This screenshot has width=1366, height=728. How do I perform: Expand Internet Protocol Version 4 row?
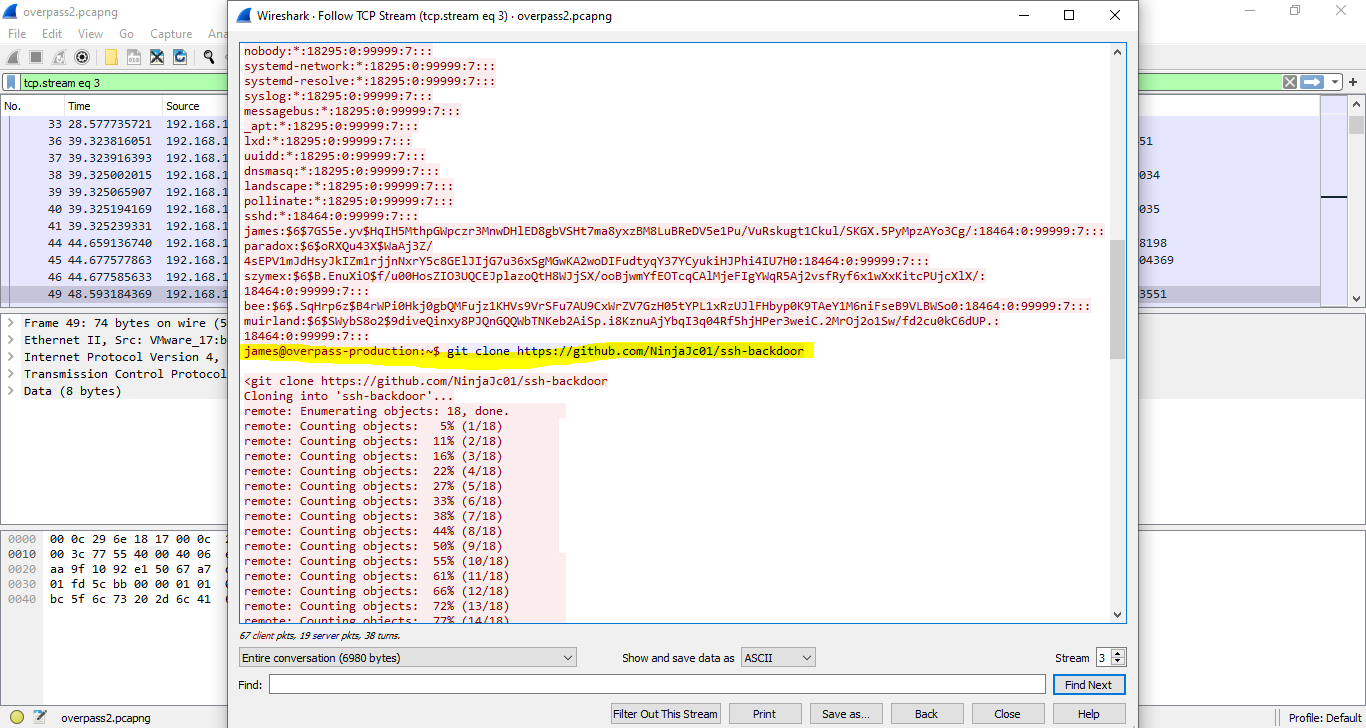(x=10, y=357)
